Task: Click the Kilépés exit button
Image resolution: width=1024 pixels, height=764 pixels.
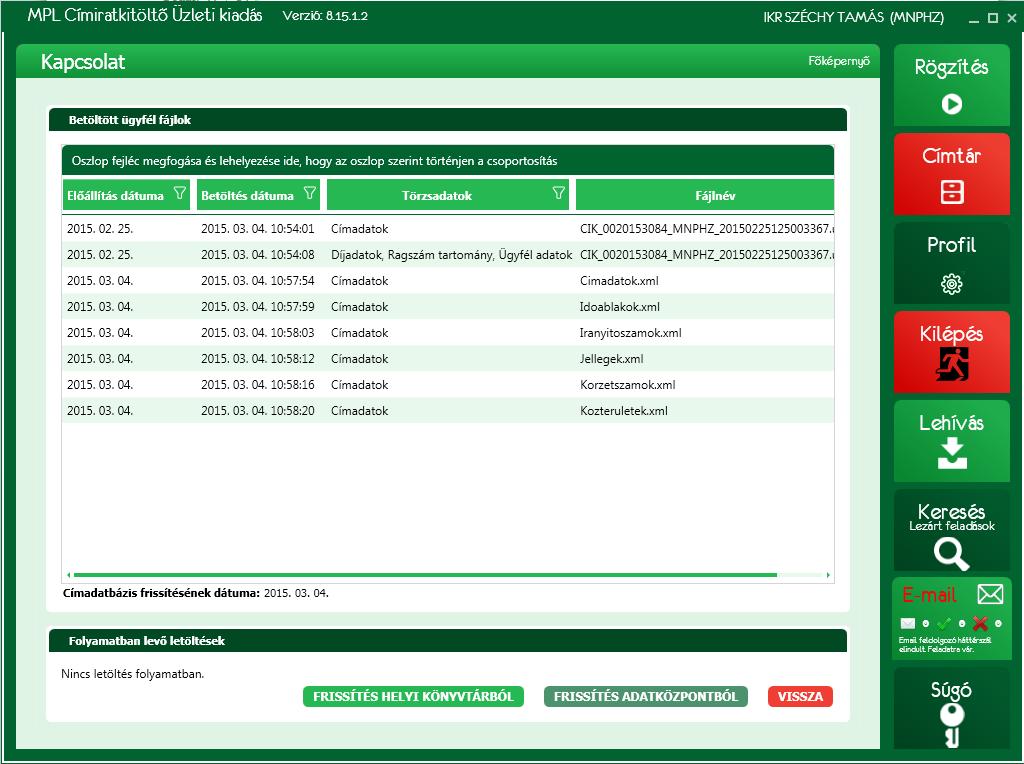Action: (x=952, y=352)
